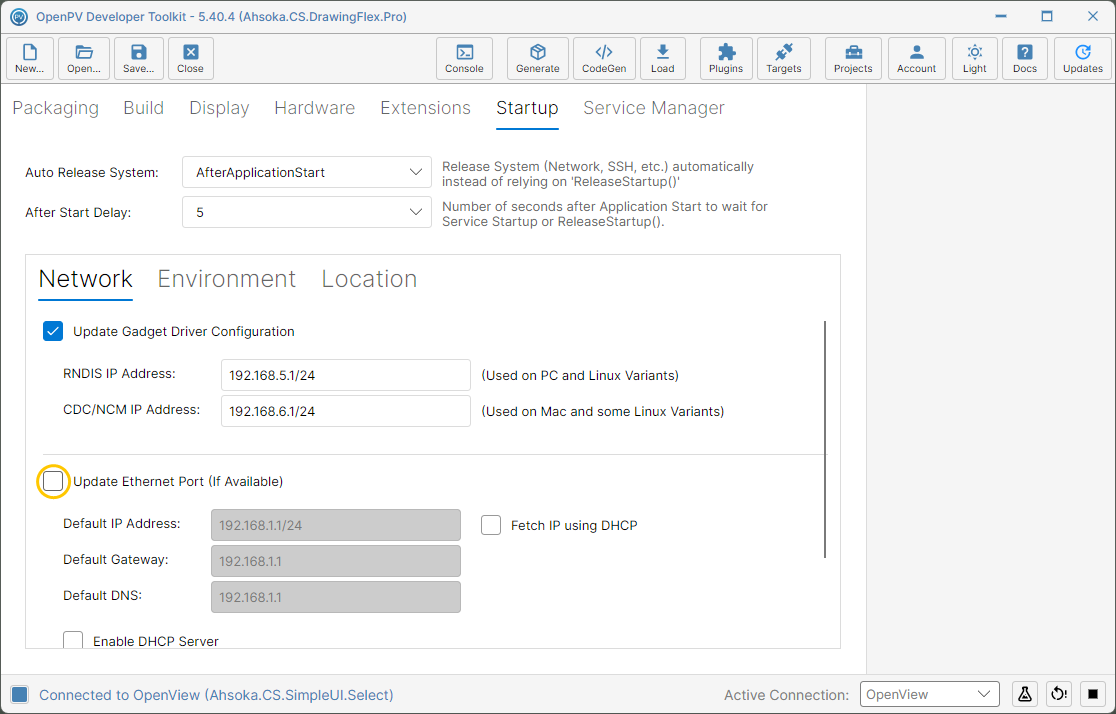
Task: Open the Targets toolbar icon
Action: (784, 58)
